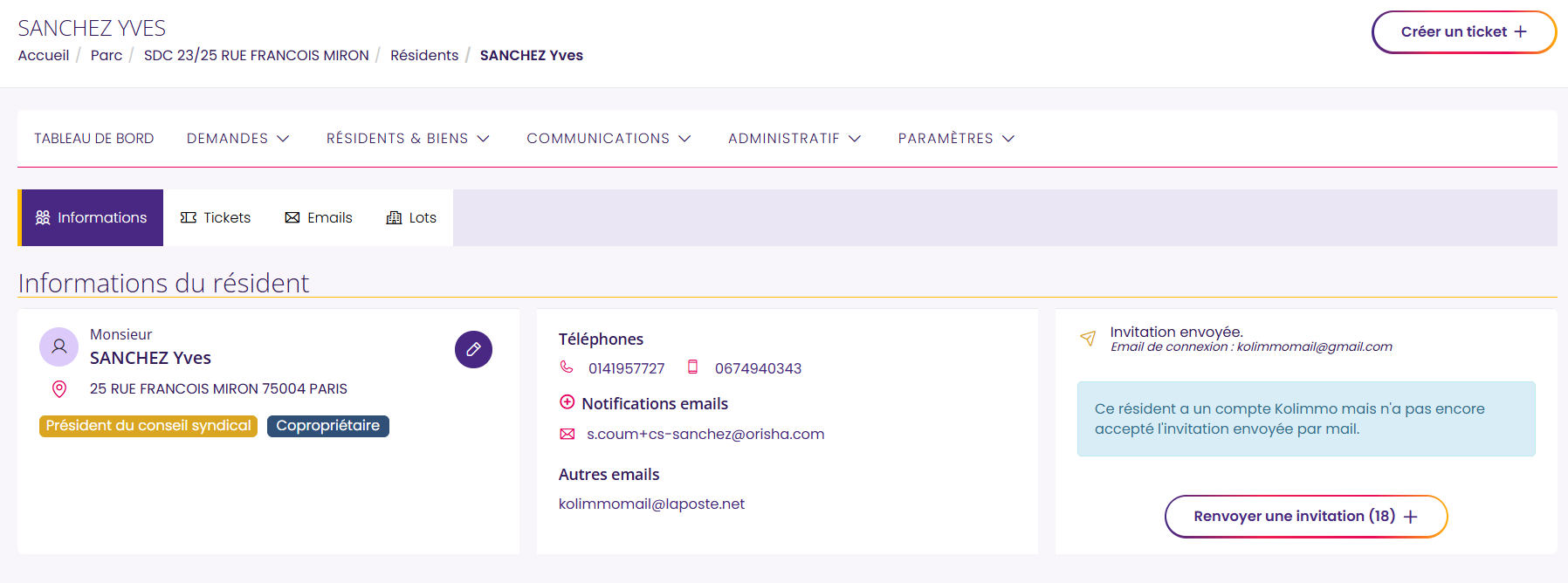The image size is (1568, 583).
Task: Click Renvoyer une invitation (18) button
Action: tap(1306, 517)
